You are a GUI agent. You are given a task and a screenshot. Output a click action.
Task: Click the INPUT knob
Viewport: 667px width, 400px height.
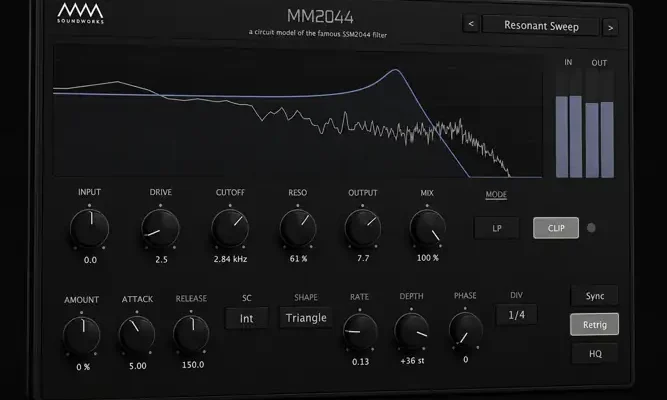pos(89,229)
